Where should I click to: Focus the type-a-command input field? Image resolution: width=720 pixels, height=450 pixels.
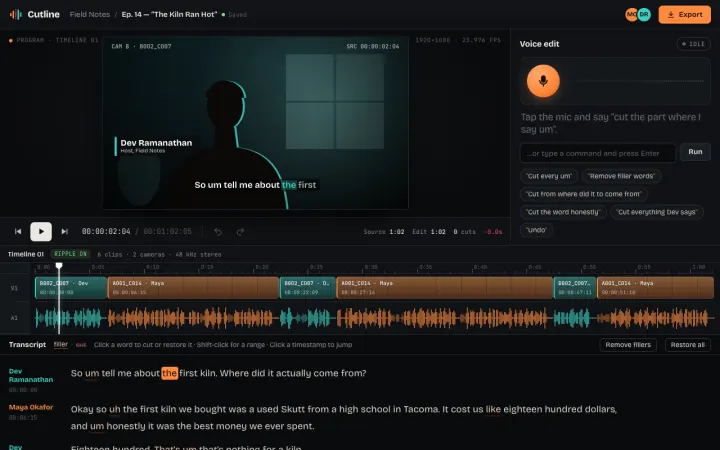pyautogui.click(x=598, y=153)
